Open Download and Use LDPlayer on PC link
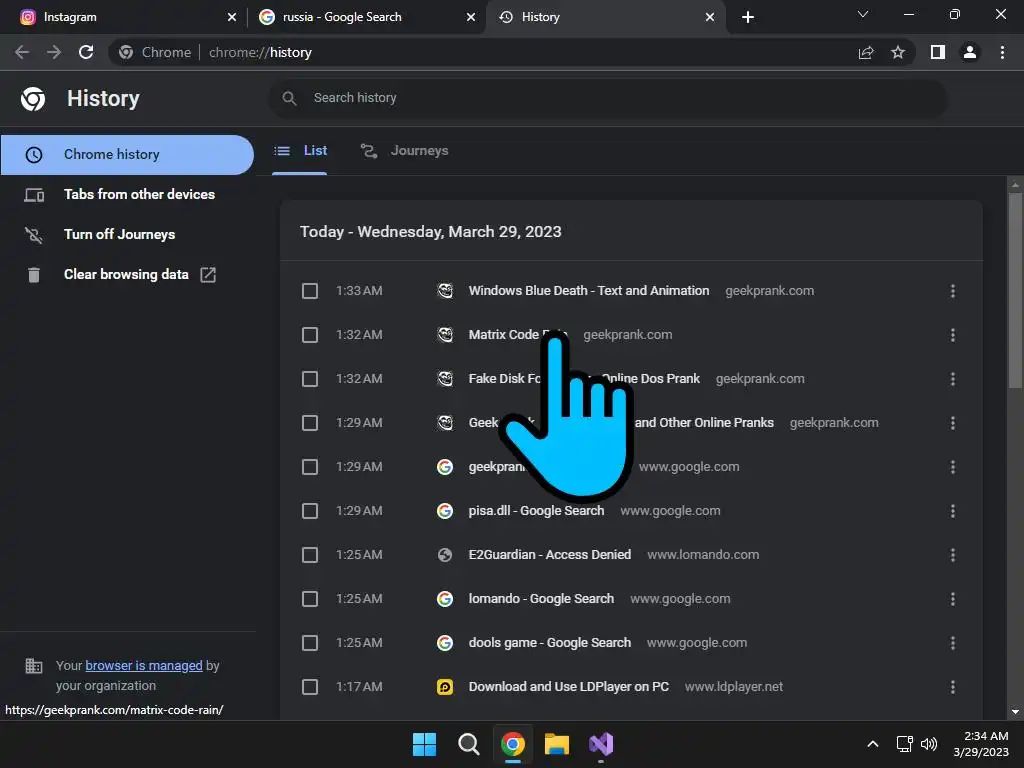 pos(569,687)
